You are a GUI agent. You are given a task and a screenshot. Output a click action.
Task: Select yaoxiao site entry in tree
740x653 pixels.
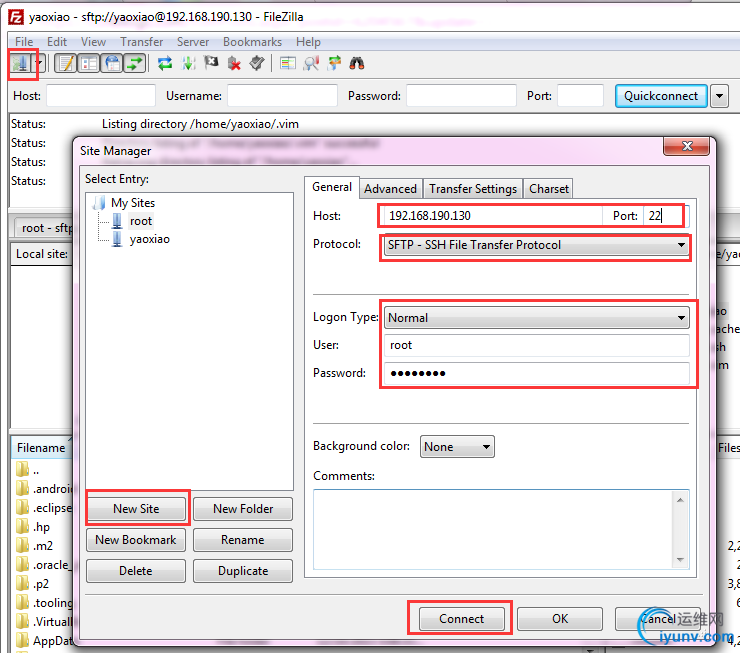[150, 239]
